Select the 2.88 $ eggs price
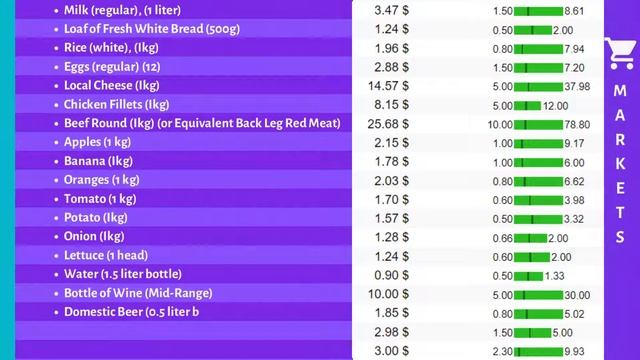The image size is (640, 360). 391,67
